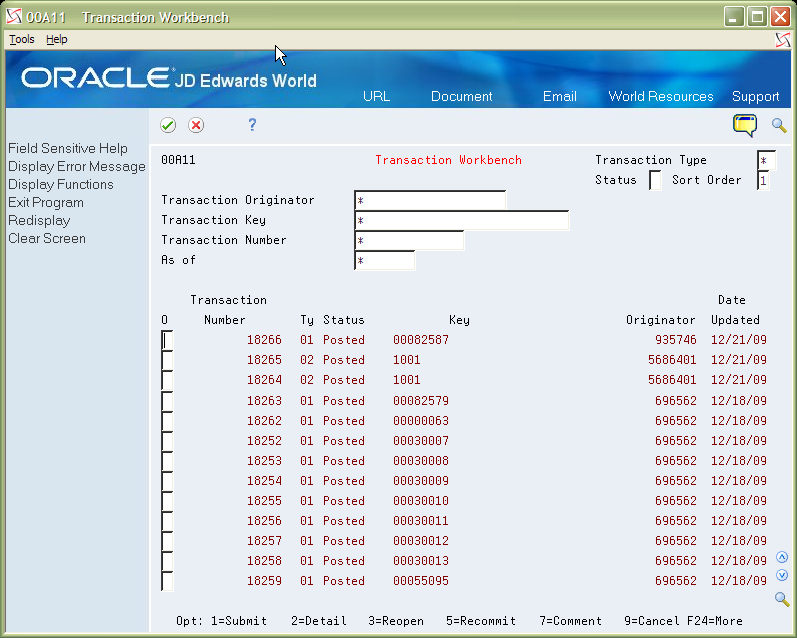
Task: Click the scroll down arrow icon
Action: pos(782,575)
